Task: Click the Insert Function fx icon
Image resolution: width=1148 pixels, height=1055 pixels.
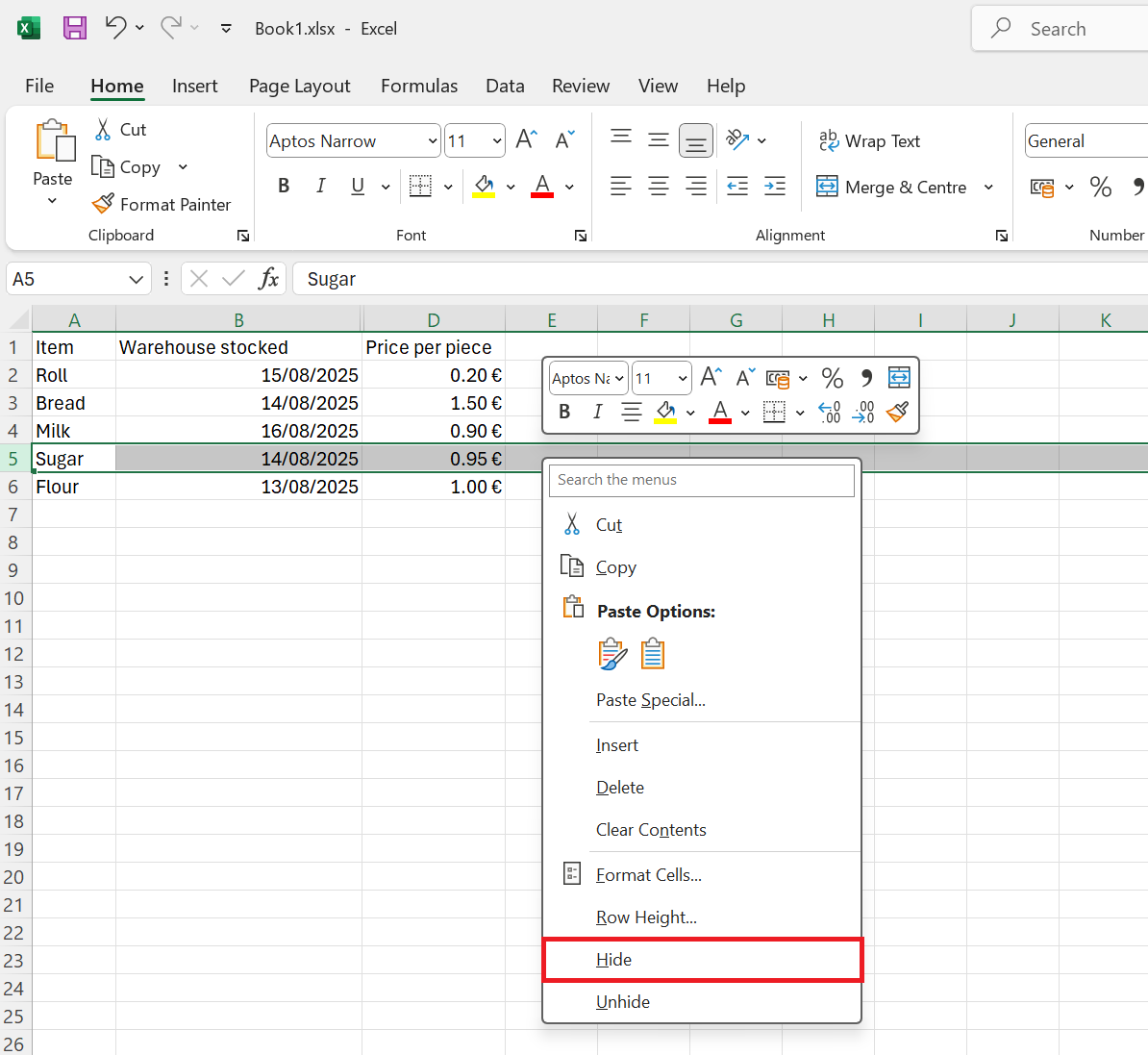Action: point(268,278)
